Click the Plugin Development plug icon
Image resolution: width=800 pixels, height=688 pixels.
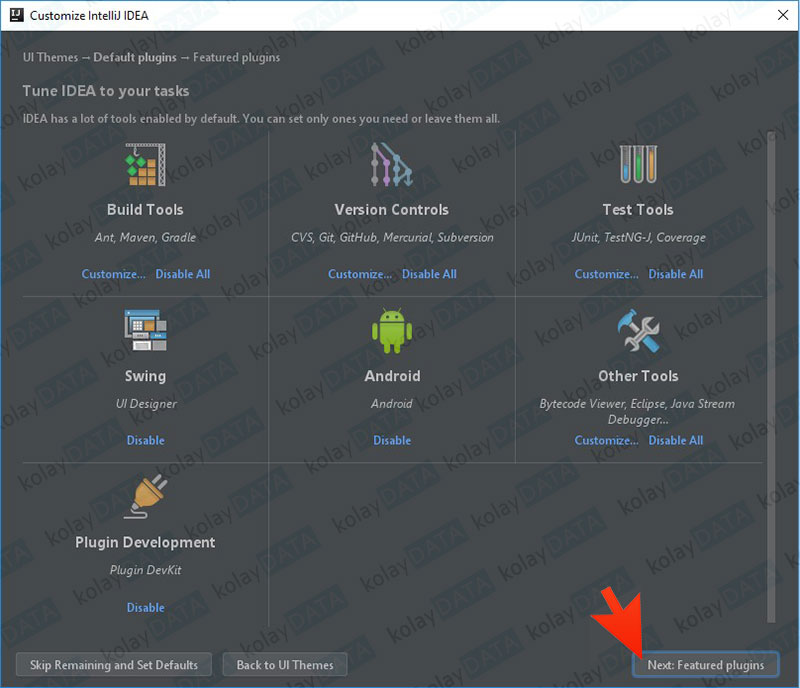(145, 497)
